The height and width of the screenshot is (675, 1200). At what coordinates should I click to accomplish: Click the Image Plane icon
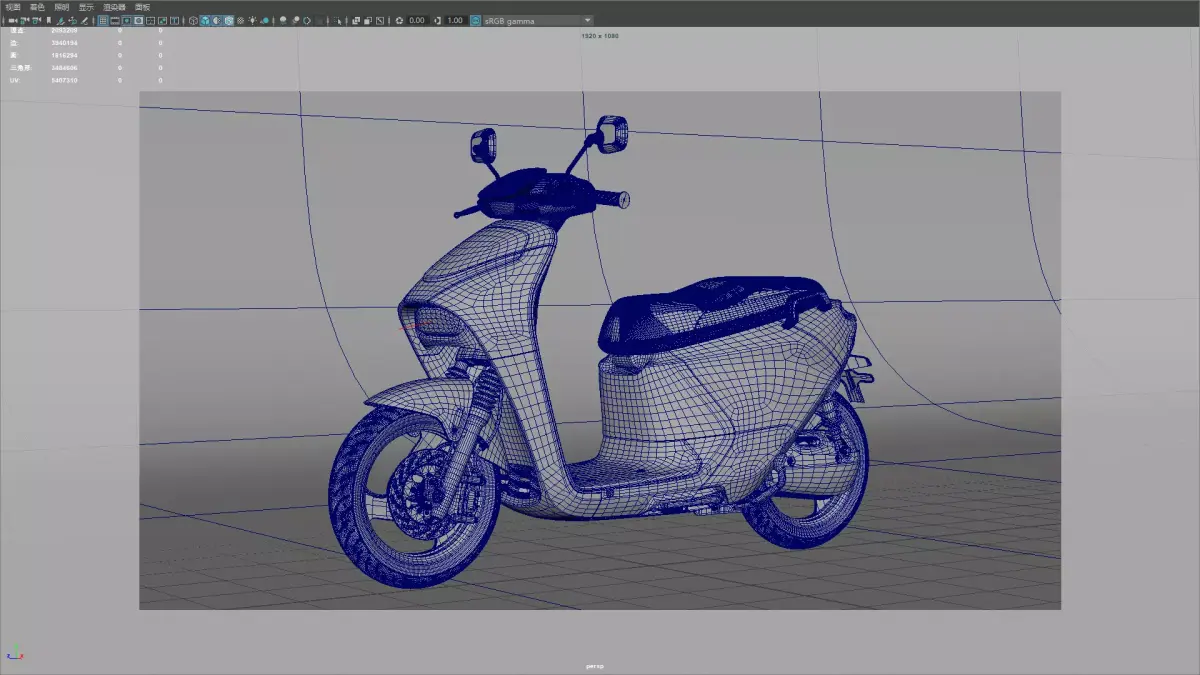coord(60,20)
